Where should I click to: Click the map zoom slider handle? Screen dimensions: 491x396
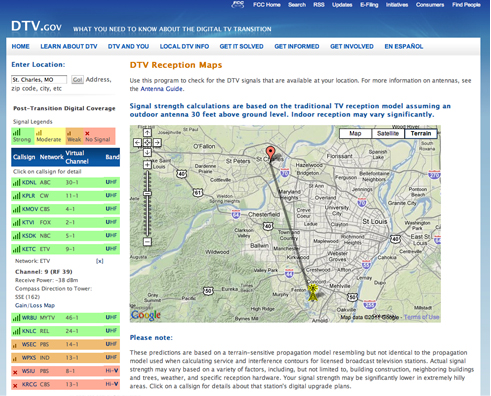(x=147, y=193)
